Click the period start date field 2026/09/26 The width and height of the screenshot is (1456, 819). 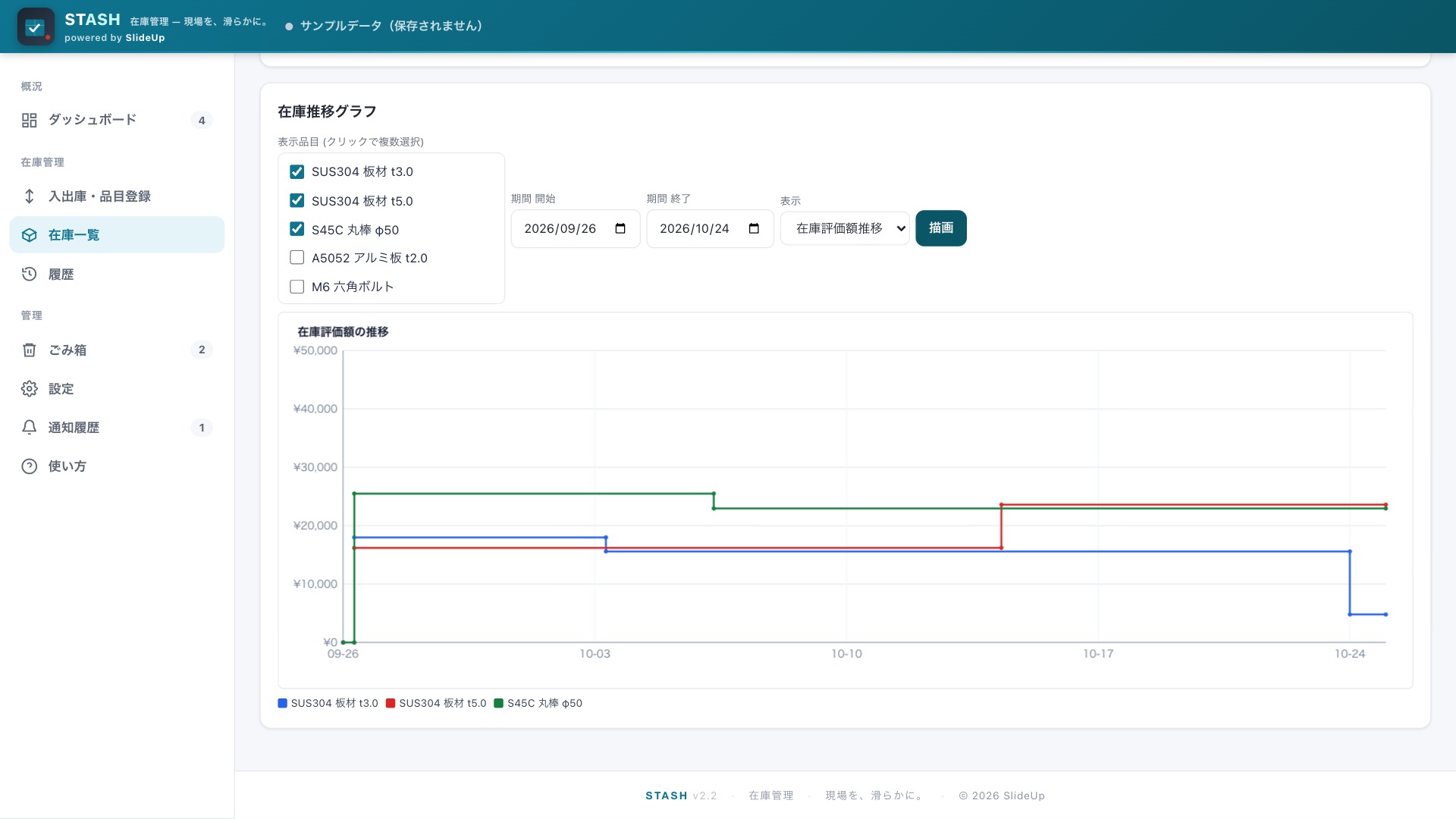coord(576,228)
